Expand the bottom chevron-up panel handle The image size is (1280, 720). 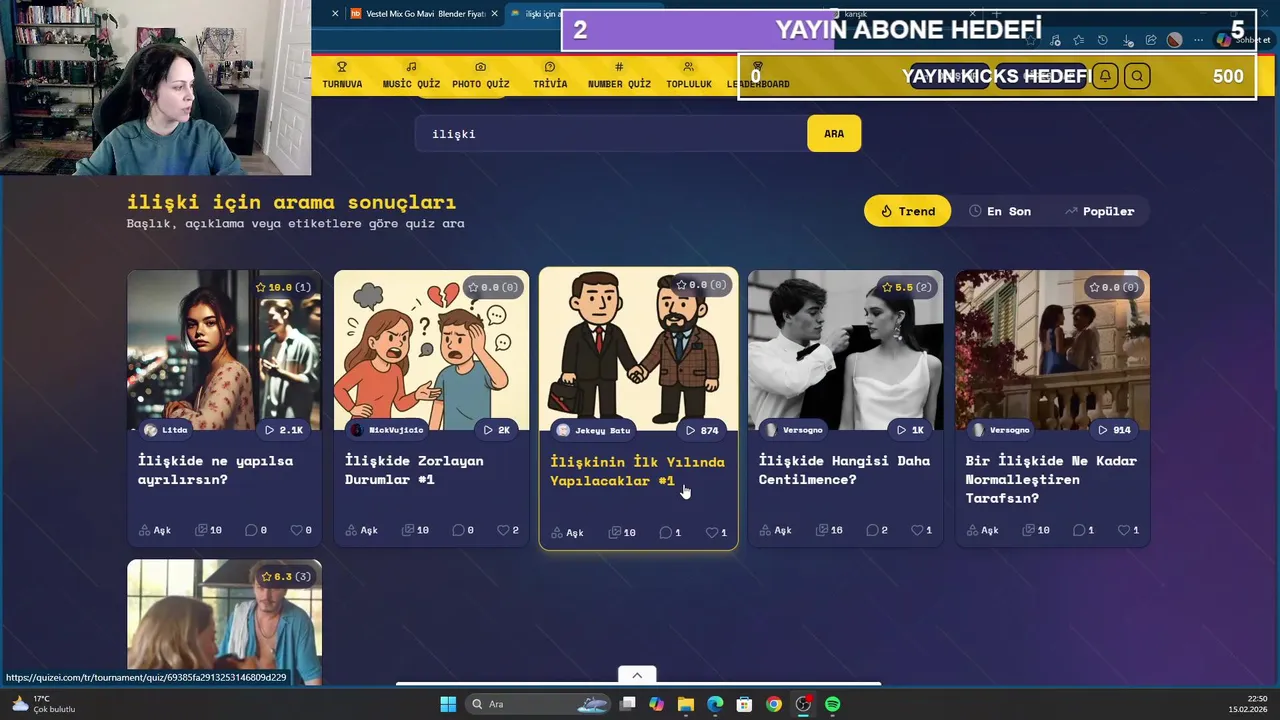(x=637, y=675)
